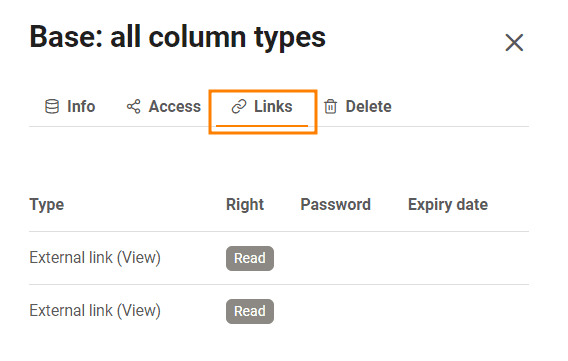
Task: Switch to the Access tab
Action: (x=163, y=106)
